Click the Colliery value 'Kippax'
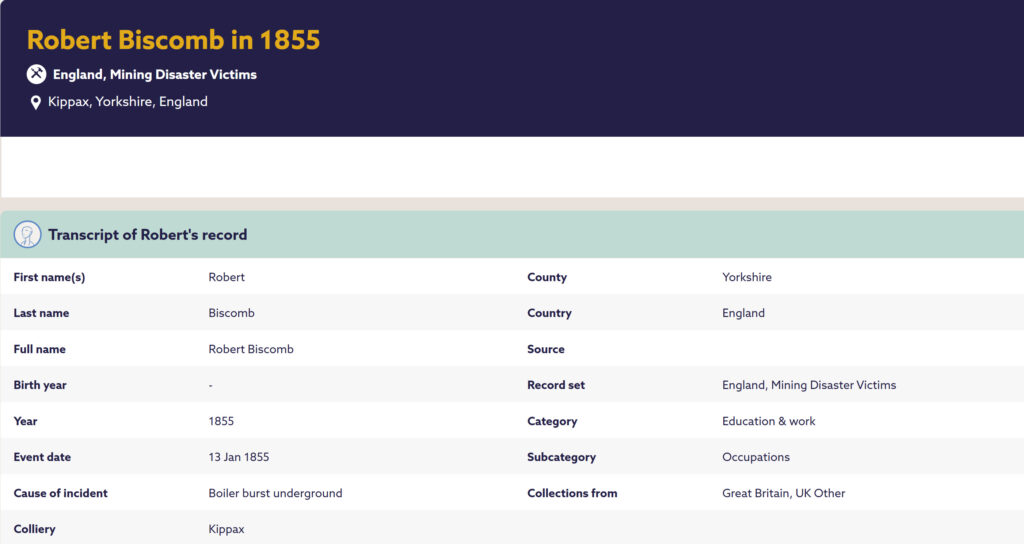 [x=226, y=529]
